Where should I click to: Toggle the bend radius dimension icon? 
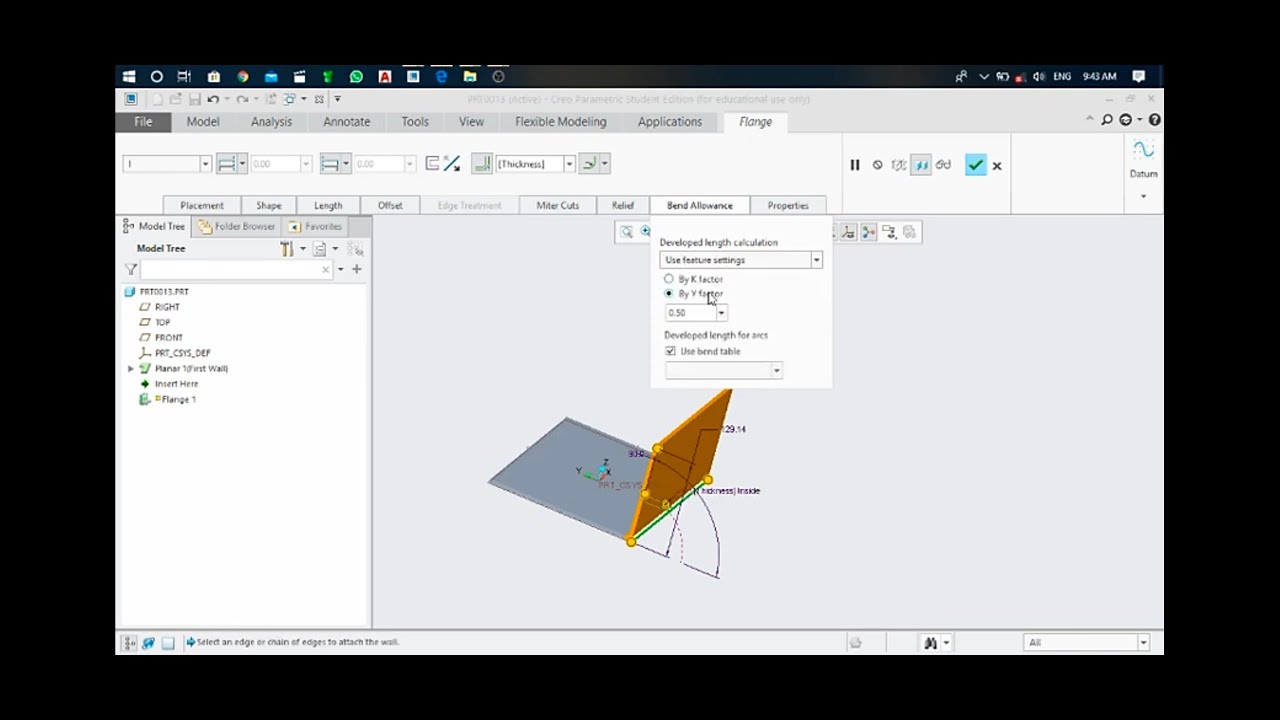click(x=482, y=164)
